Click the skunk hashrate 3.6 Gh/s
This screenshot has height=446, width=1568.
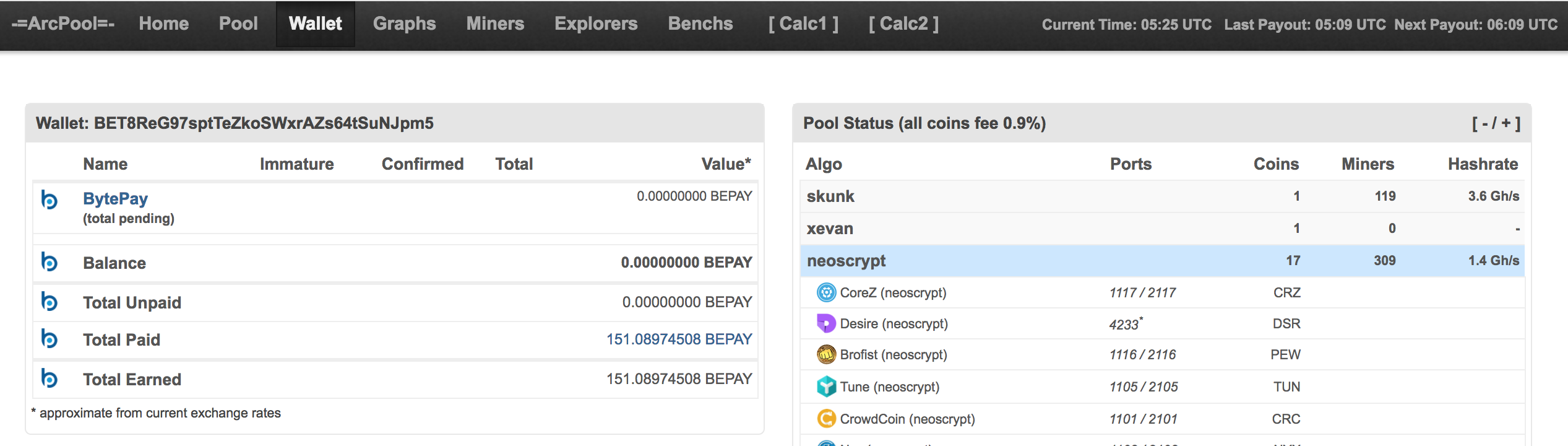(1494, 196)
